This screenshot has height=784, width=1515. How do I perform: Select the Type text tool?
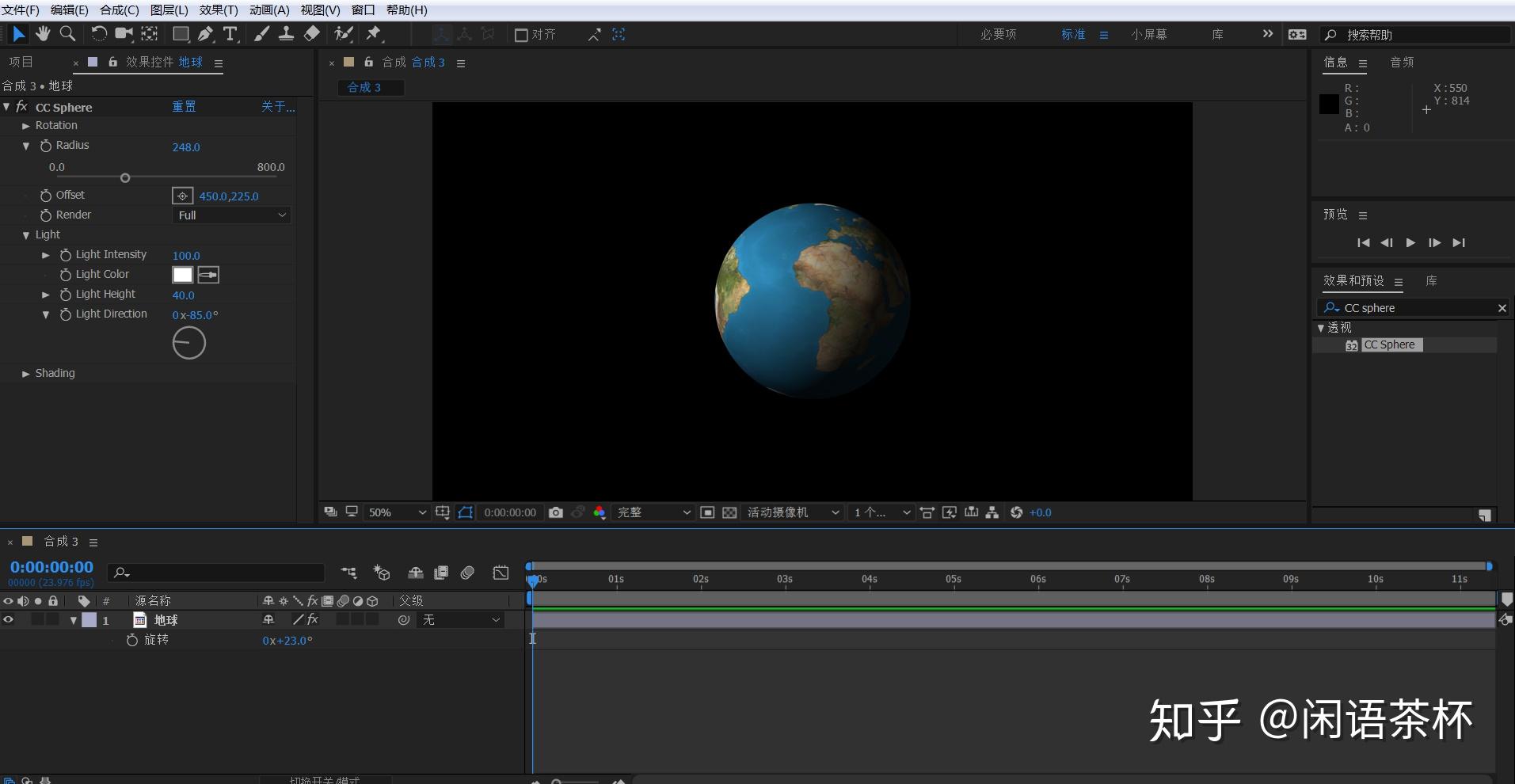point(230,34)
